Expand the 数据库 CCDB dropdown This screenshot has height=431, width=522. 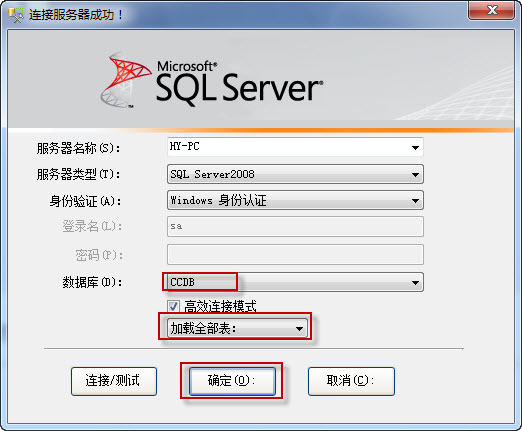coord(295,282)
